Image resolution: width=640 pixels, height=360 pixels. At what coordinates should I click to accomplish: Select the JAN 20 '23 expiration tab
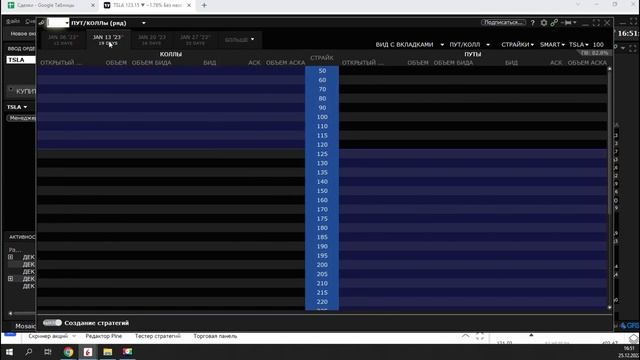tap(151, 40)
